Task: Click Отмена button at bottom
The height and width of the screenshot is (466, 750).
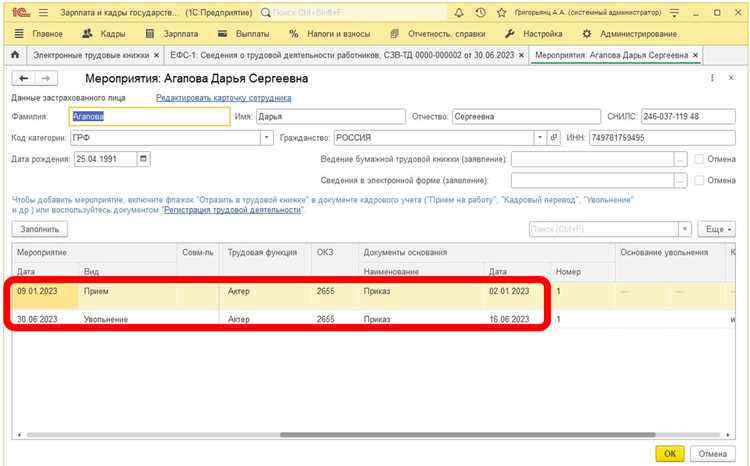Action: tap(712, 453)
